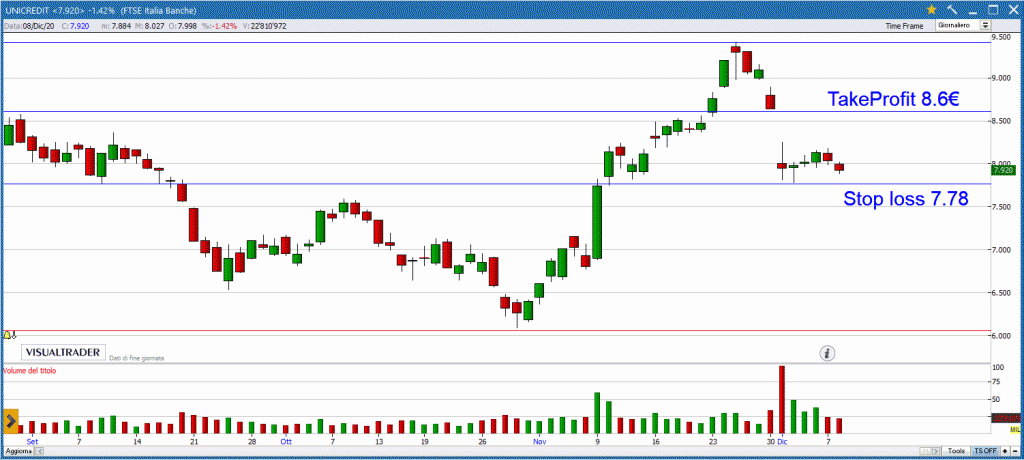This screenshot has width=1024, height=460.
Task: Click the opening price O: 7.998 field
Action: click(182, 26)
